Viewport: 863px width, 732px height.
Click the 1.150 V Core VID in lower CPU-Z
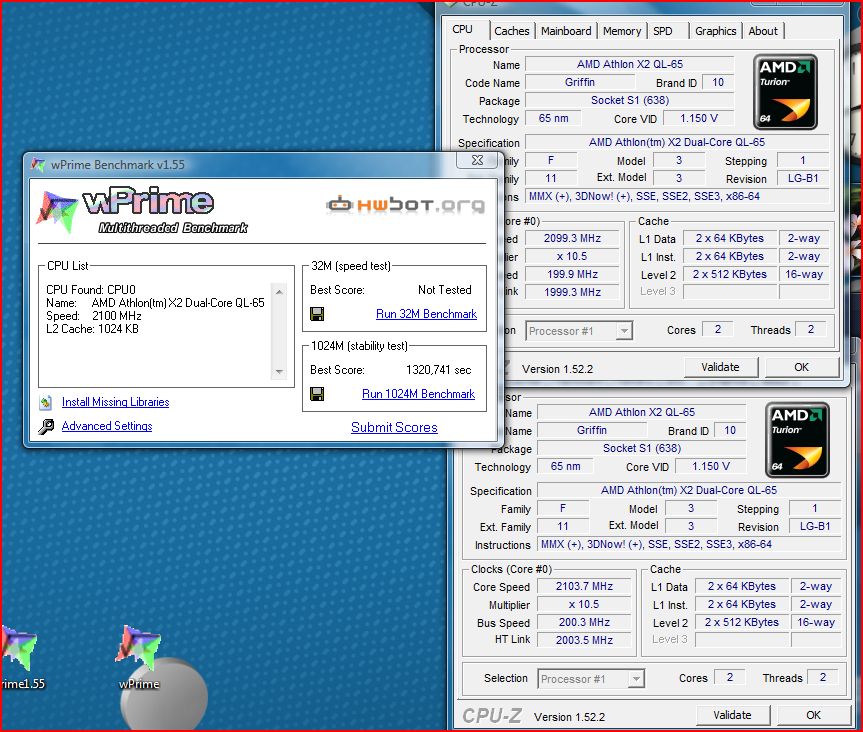711,466
